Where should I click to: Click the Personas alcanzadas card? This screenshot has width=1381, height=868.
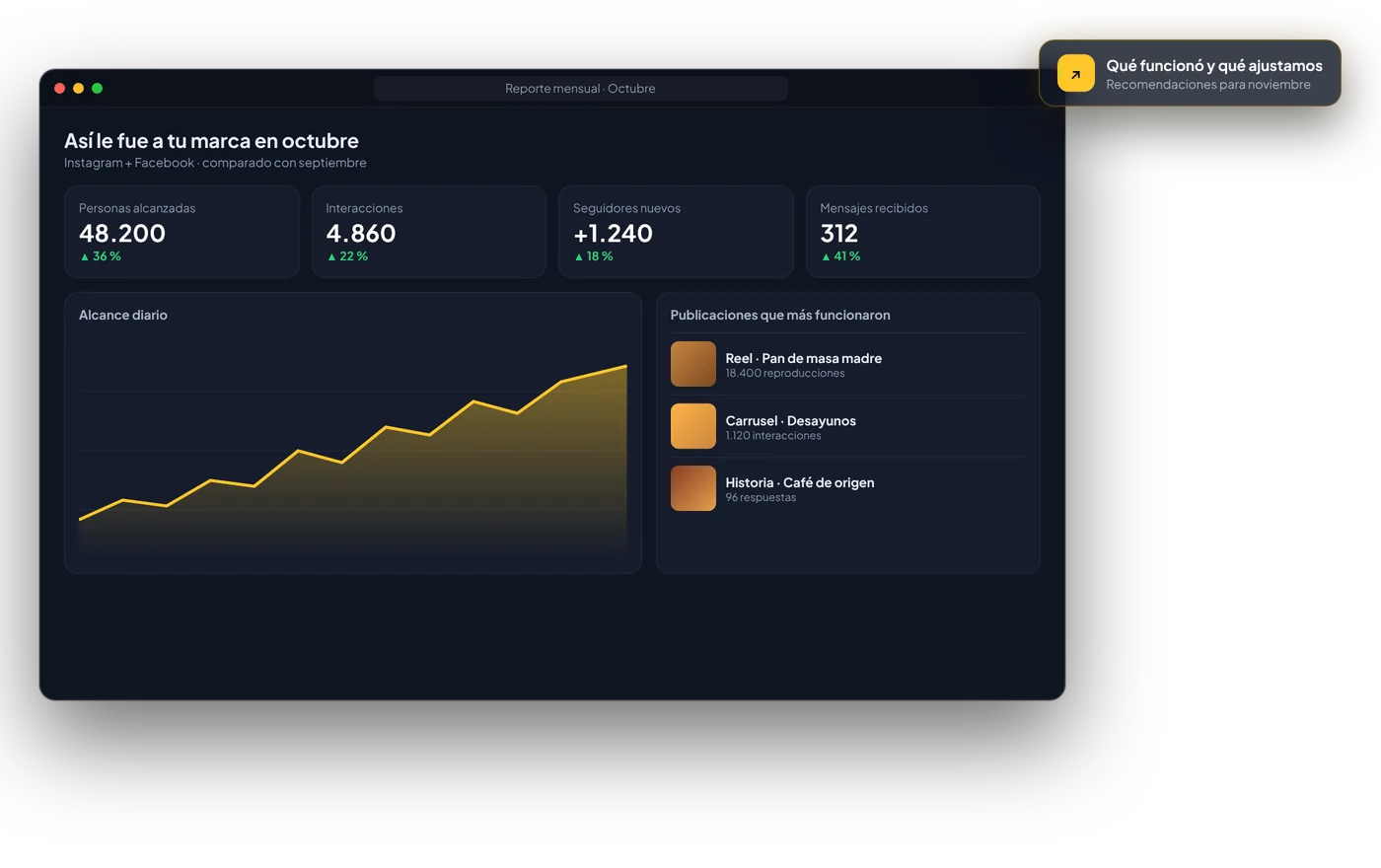(x=182, y=232)
